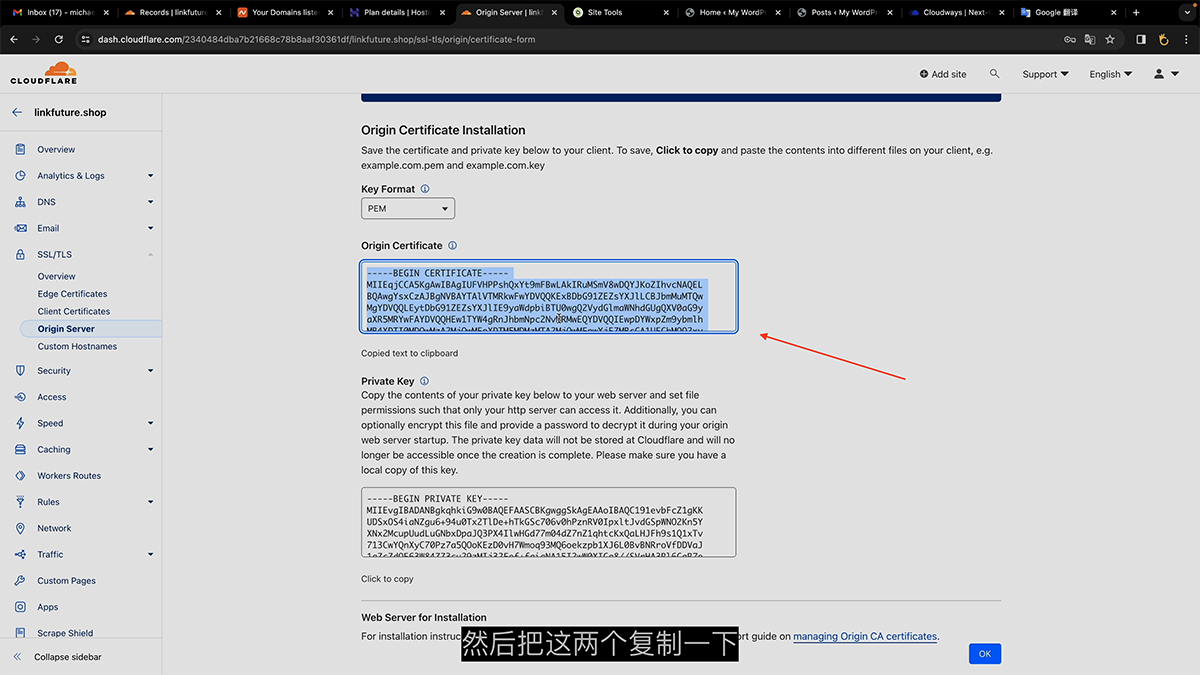Open Custom Hostnames submenu item
Image resolution: width=1200 pixels, height=675 pixels.
click(77, 346)
